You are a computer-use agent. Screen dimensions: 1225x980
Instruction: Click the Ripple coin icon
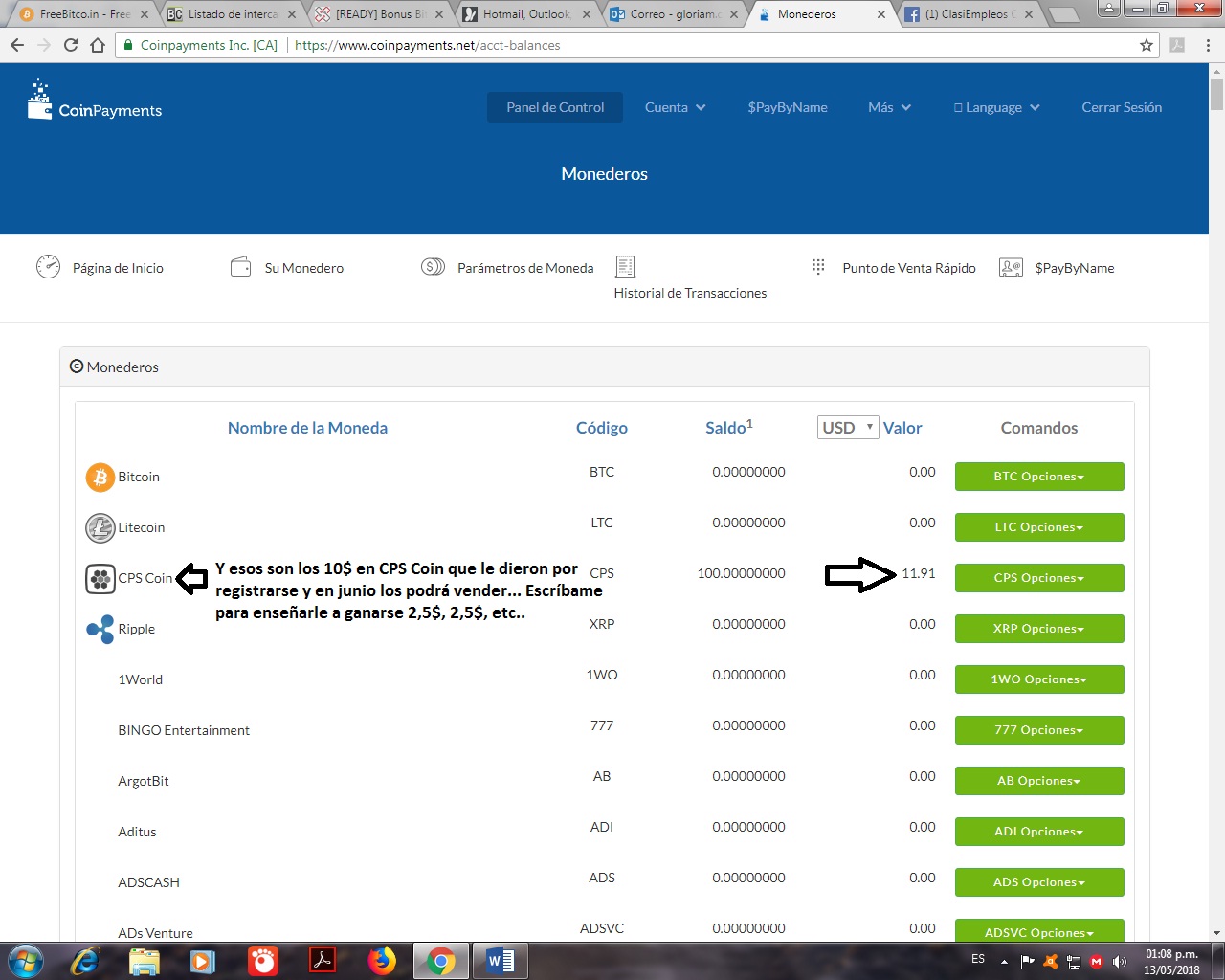tap(100, 629)
